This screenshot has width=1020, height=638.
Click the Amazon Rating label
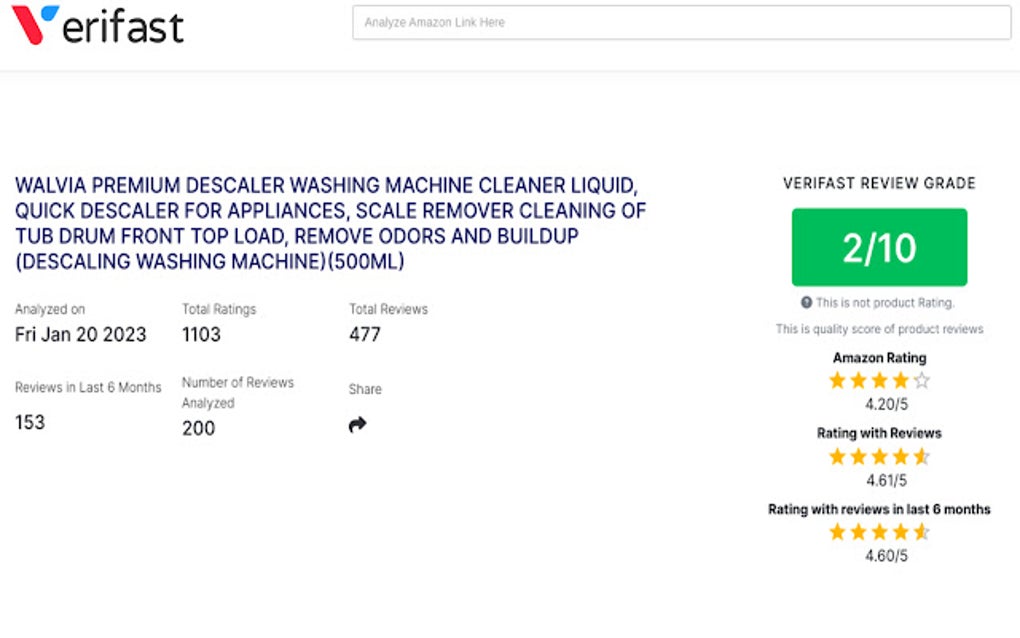pyautogui.click(x=879, y=357)
